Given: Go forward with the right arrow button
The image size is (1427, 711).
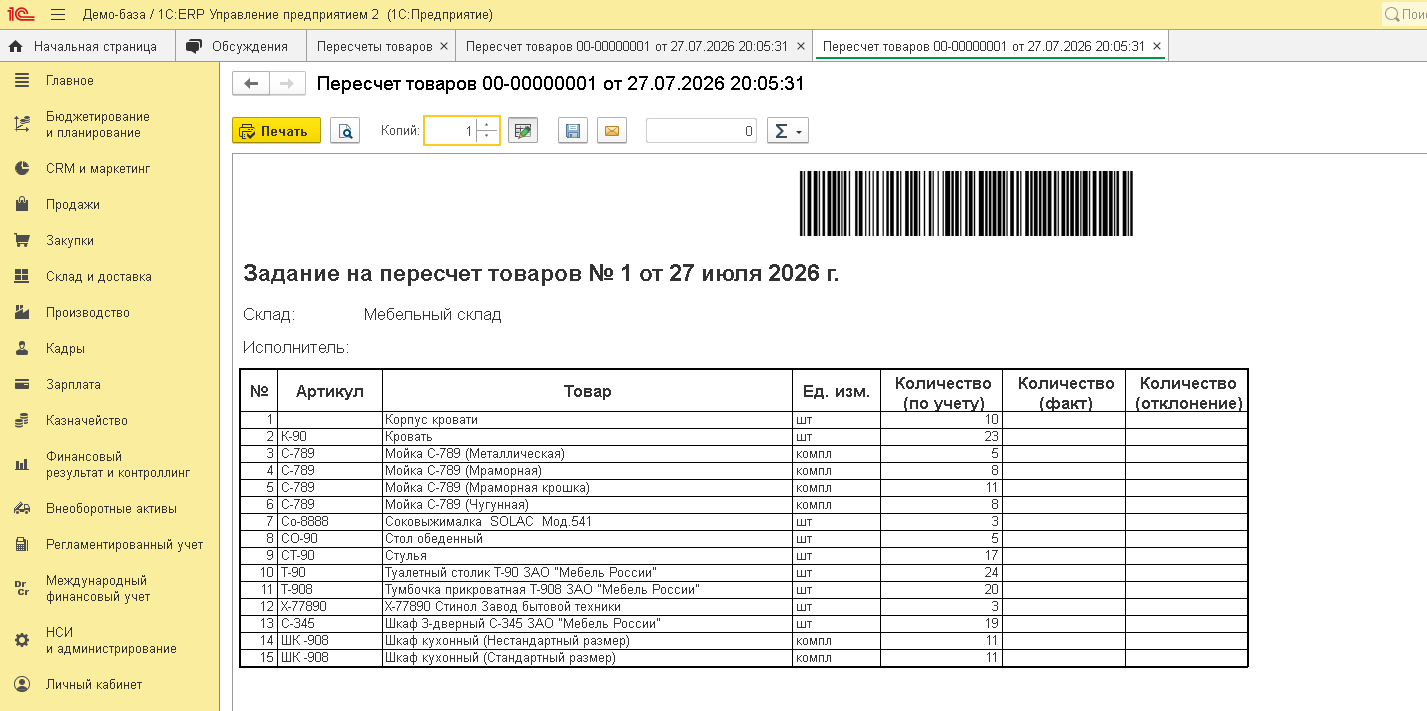Looking at the screenshot, I should point(287,84).
